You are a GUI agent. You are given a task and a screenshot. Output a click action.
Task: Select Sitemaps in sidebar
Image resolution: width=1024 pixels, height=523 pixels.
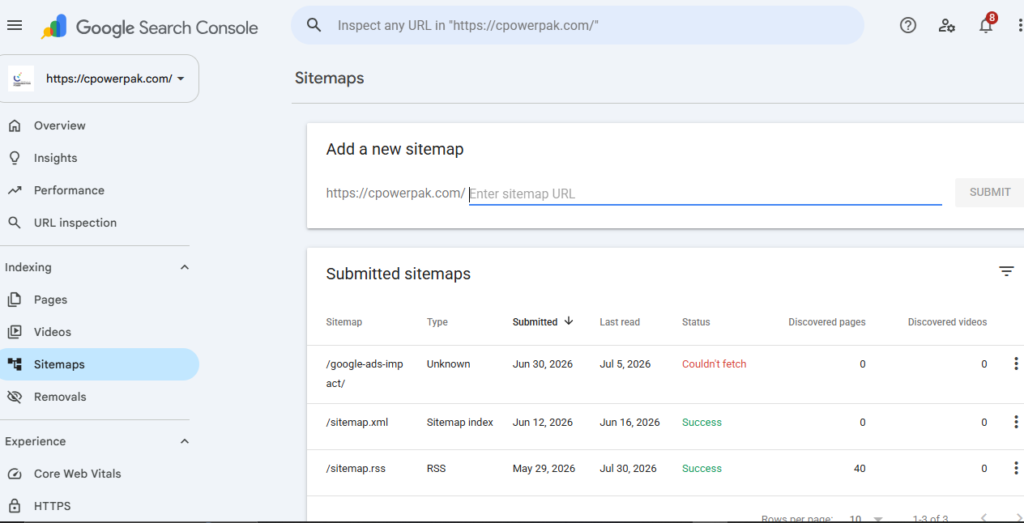pyautogui.click(x=99, y=364)
